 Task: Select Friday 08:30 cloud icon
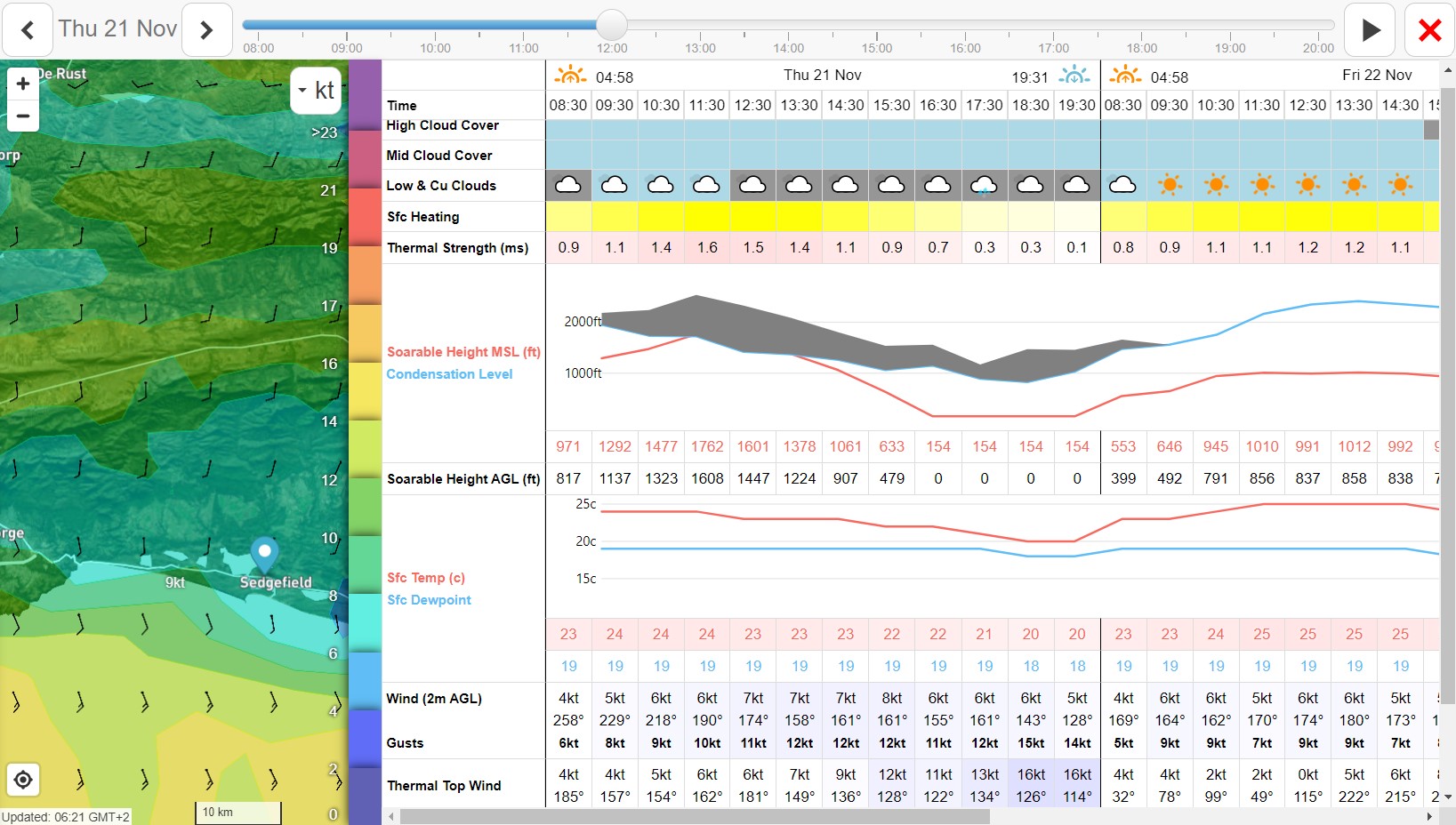[1123, 185]
